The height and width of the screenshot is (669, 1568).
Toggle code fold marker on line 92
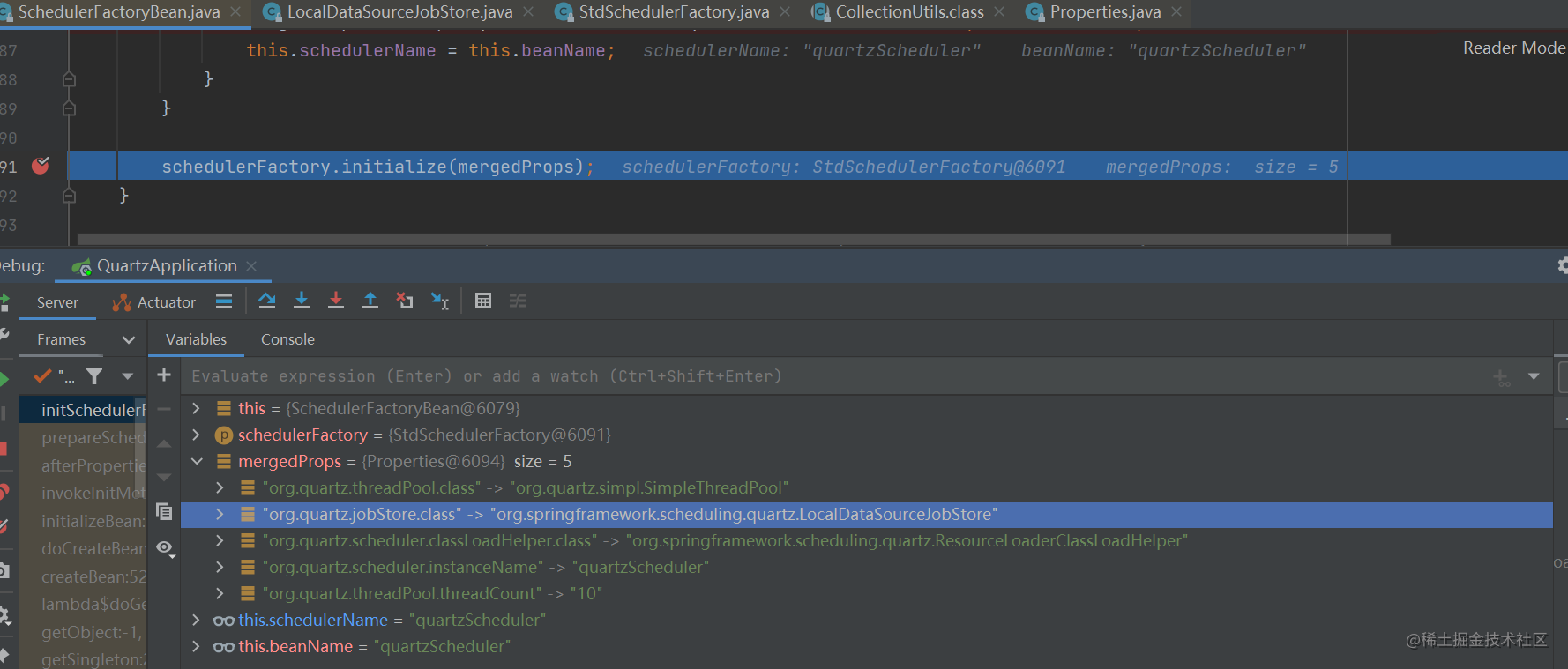(x=69, y=196)
